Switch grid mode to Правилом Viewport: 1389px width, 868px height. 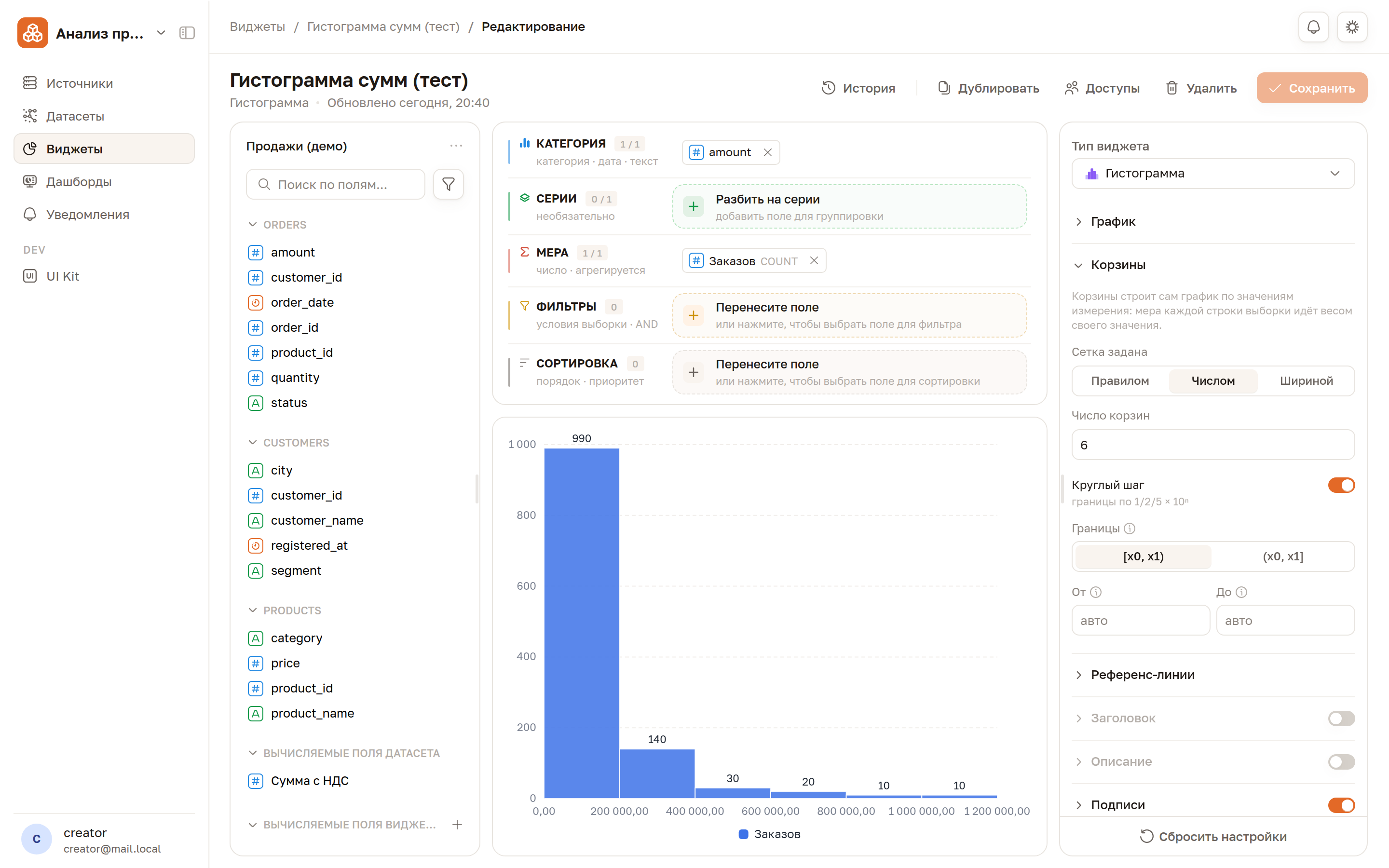coord(1119,380)
